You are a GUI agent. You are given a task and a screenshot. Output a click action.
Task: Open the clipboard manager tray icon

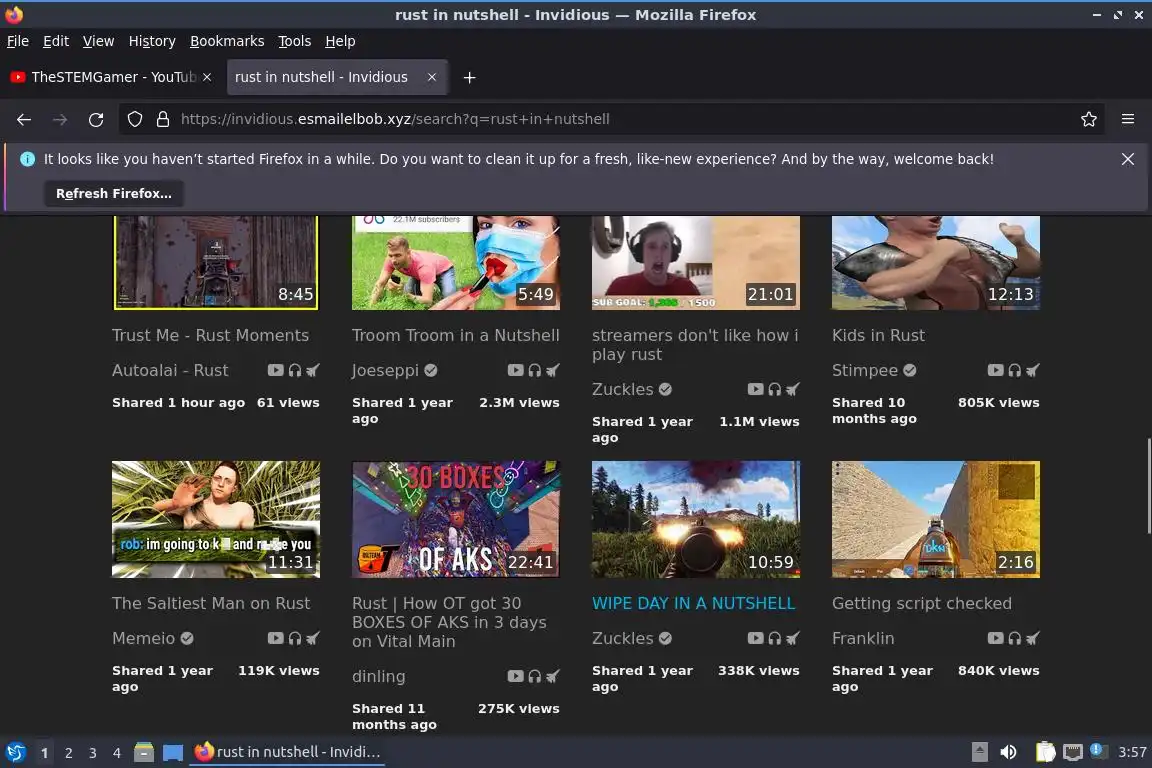click(1045, 752)
